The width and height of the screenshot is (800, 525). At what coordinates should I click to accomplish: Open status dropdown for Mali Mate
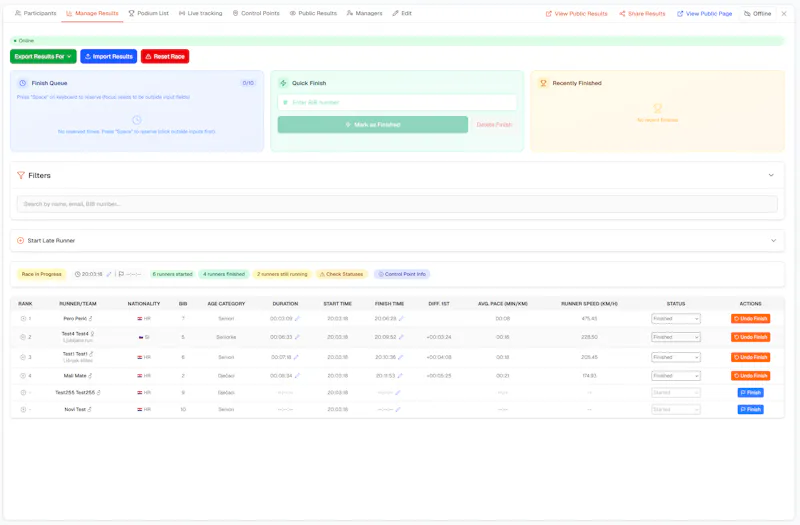676,376
